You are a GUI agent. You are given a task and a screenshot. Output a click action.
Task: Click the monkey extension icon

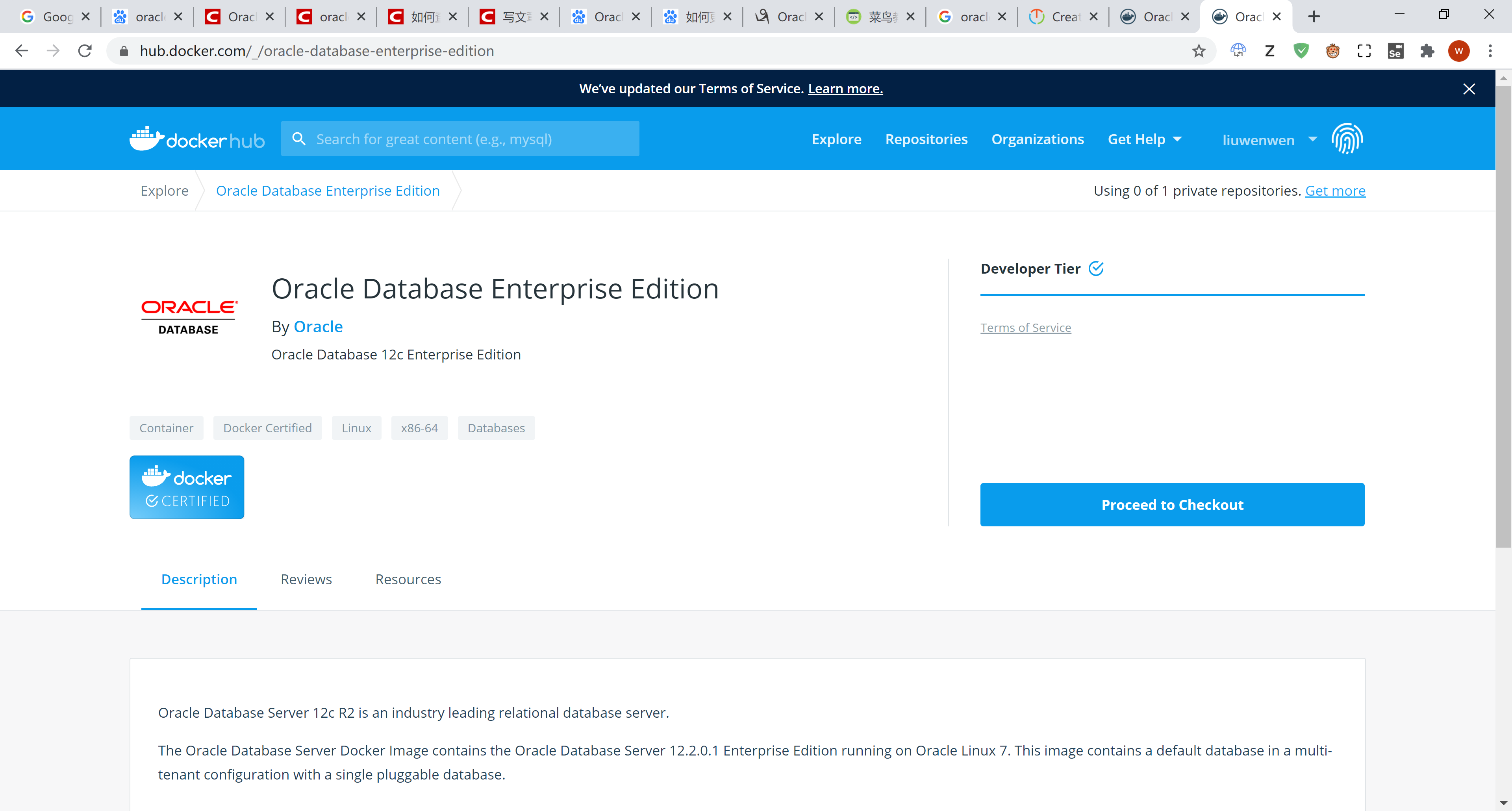point(1333,51)
